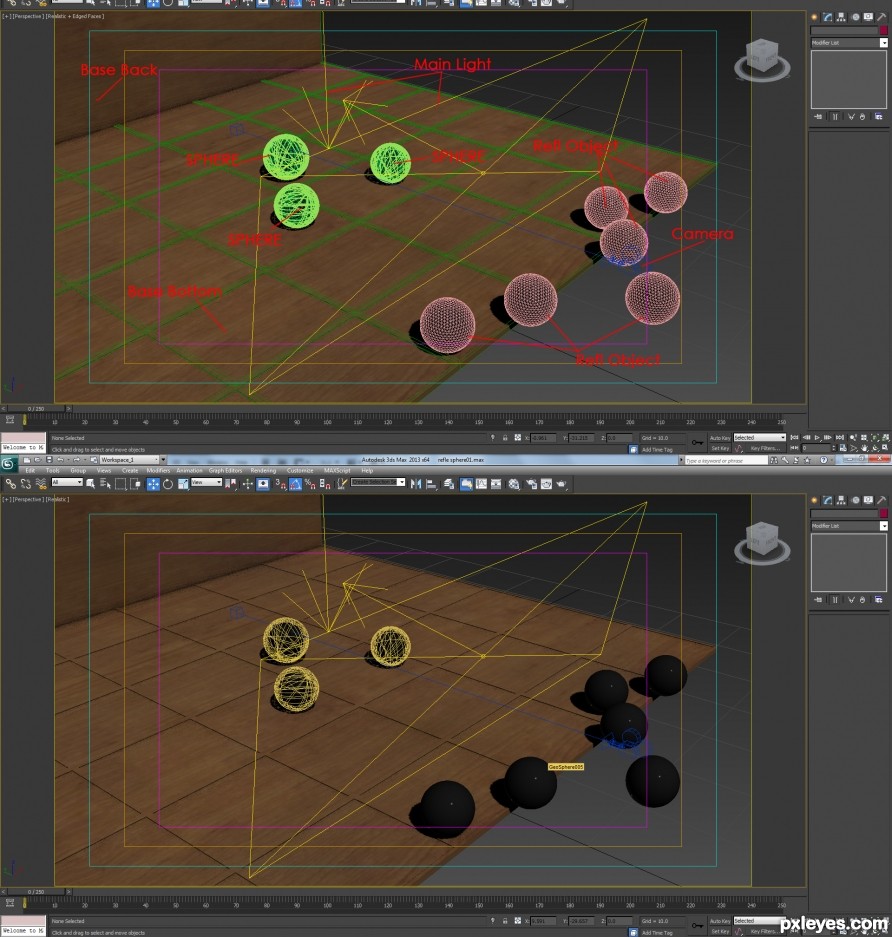The height and width of the screenshot is (937, 892).
Task: Open the Render Setup dialog icon
Action: [x=531, y=483]
